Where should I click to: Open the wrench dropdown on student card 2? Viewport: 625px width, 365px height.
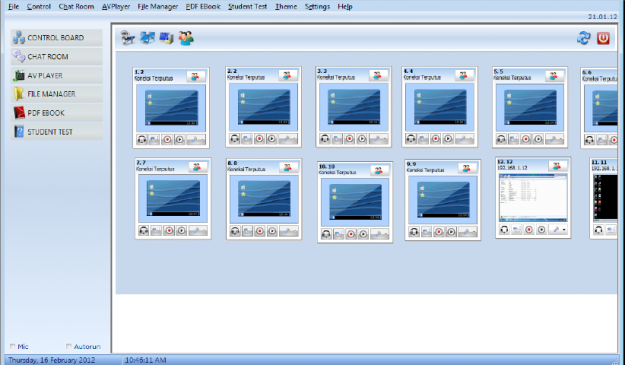[x=288, y=139]
